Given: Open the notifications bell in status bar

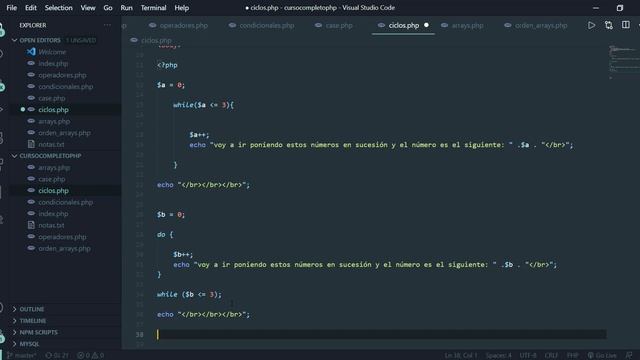Looking at the screenshot, I should click(629, 356).
